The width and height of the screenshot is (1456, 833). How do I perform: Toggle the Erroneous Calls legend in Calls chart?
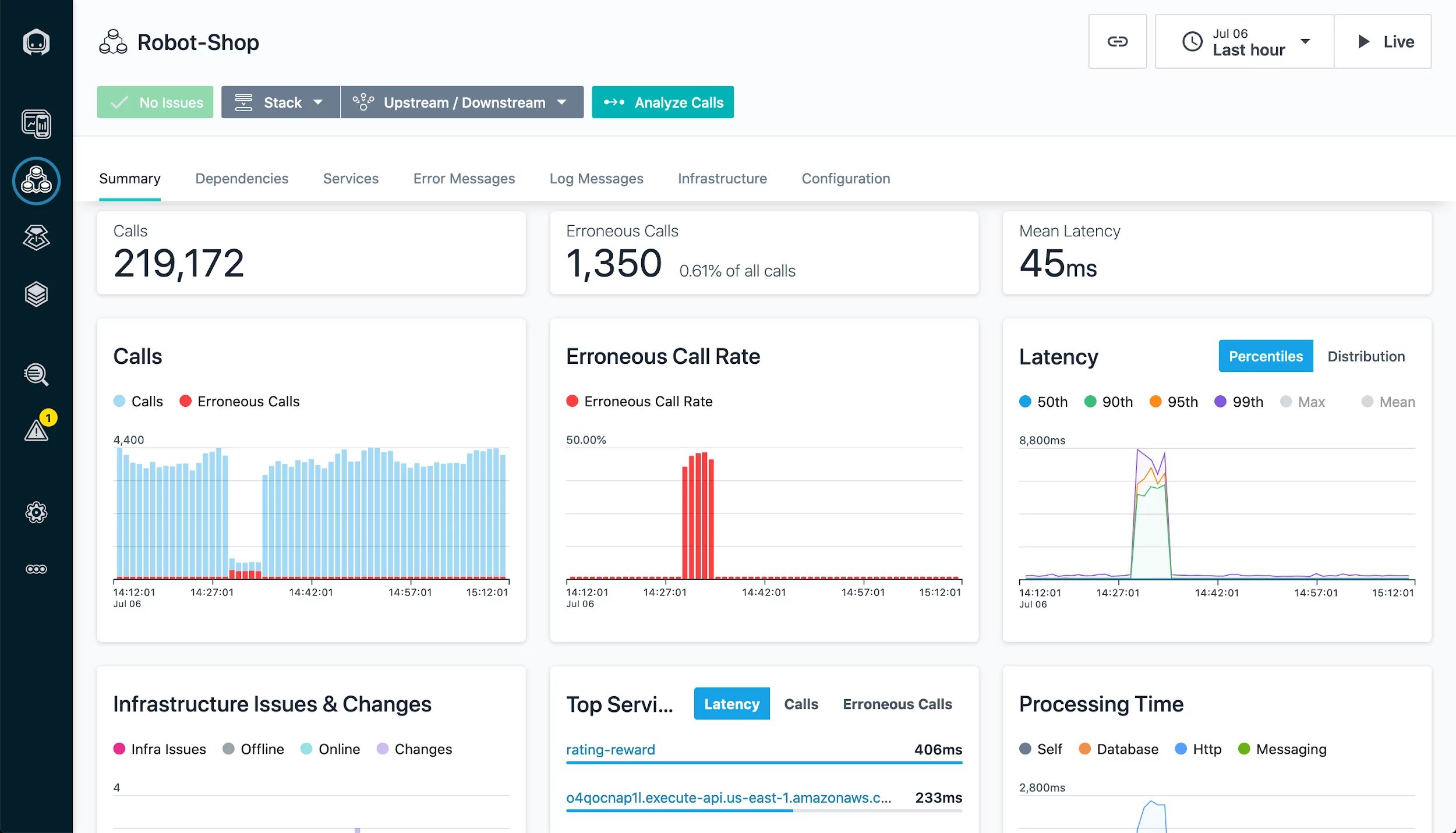pyautogui.click(x=240, y=401)
